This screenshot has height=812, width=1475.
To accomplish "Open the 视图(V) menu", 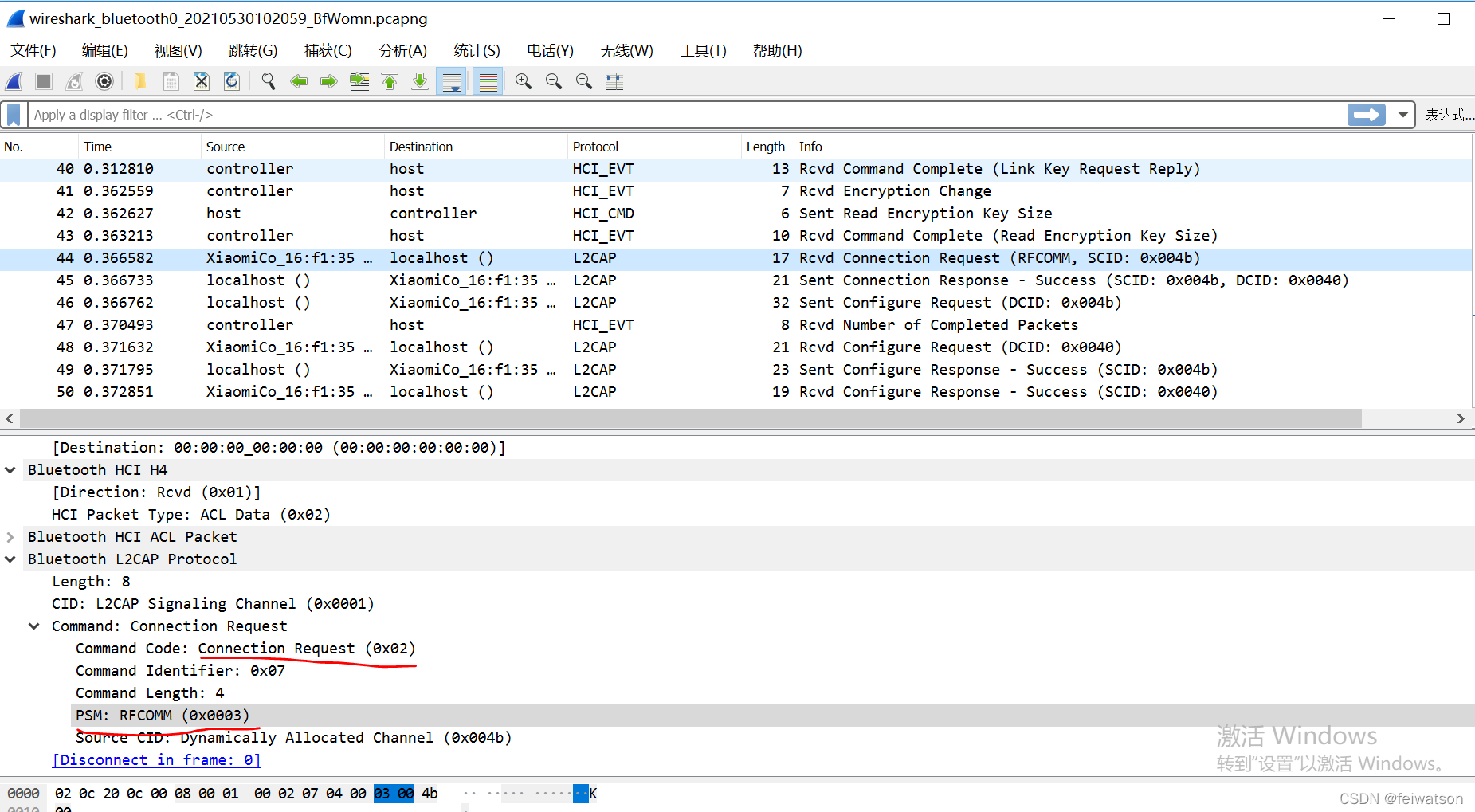I will click(x=178, y=50).
